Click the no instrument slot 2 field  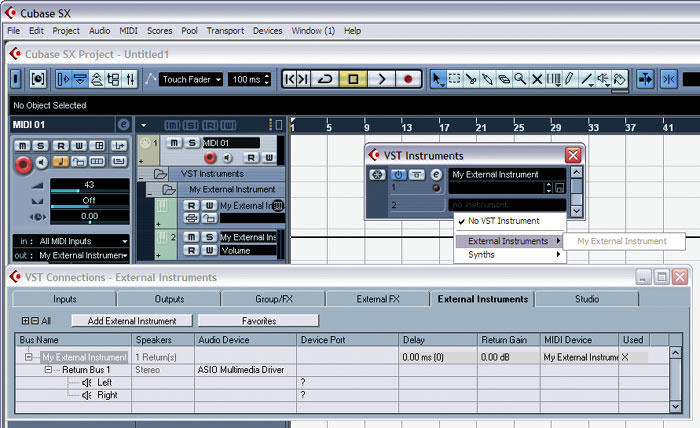(x=507, y=205)
